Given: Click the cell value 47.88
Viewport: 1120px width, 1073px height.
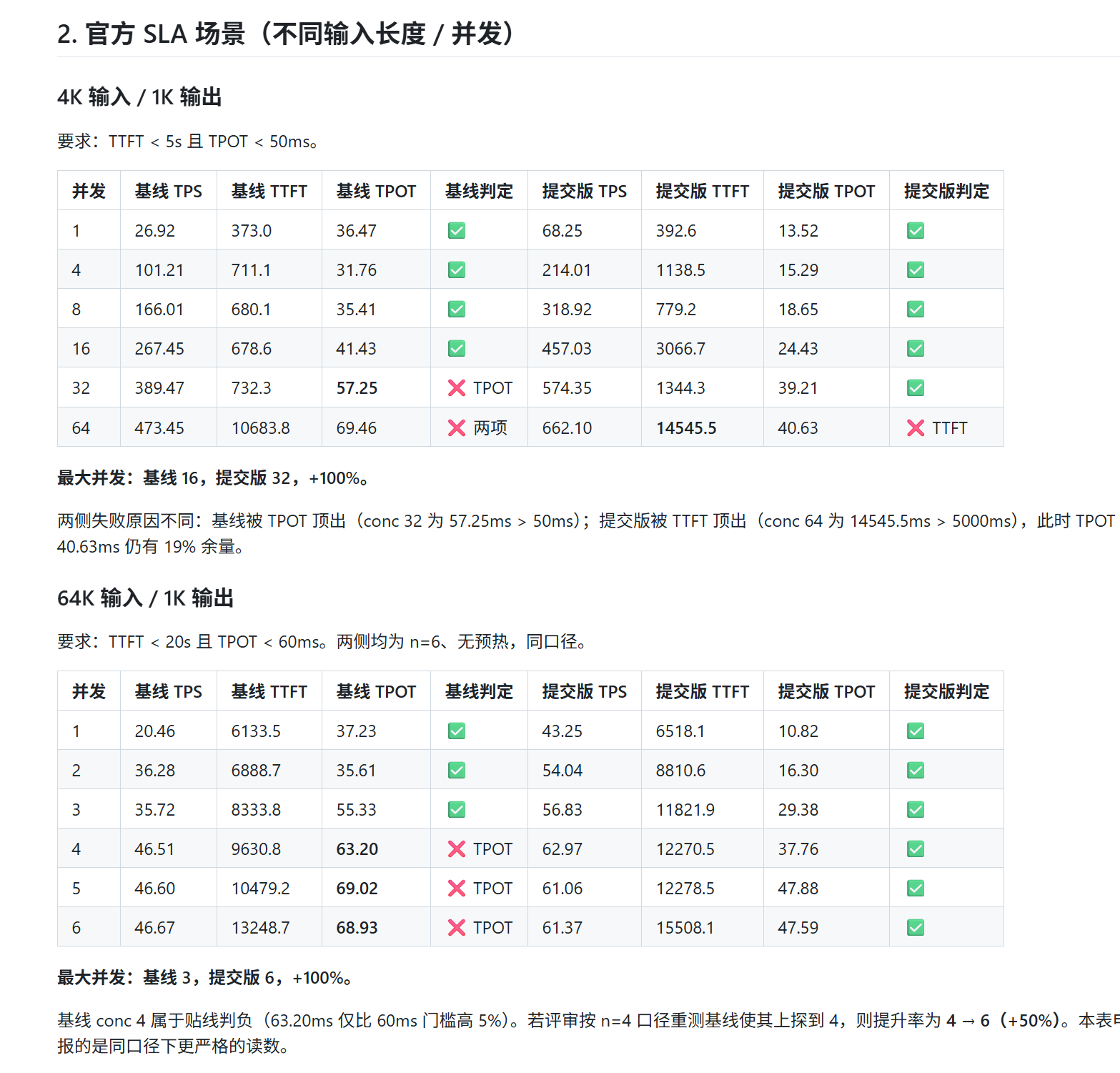Looking at the screenshot, I should [798, 889].
